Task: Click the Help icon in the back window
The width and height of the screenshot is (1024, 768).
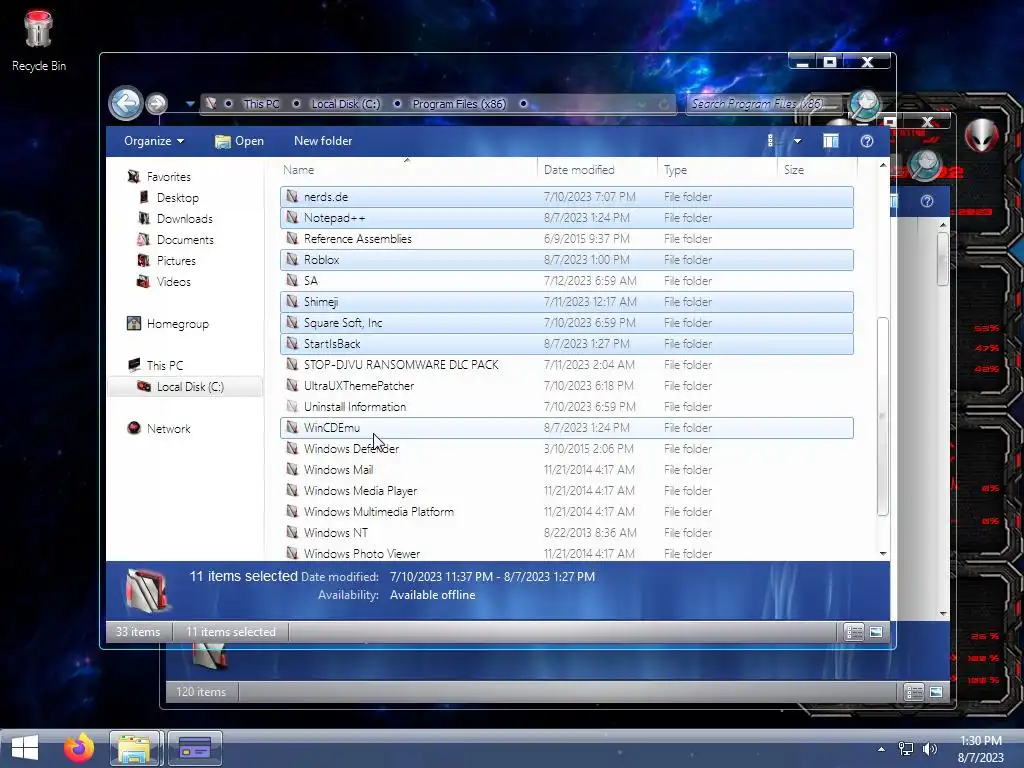Action: point(927,201)
